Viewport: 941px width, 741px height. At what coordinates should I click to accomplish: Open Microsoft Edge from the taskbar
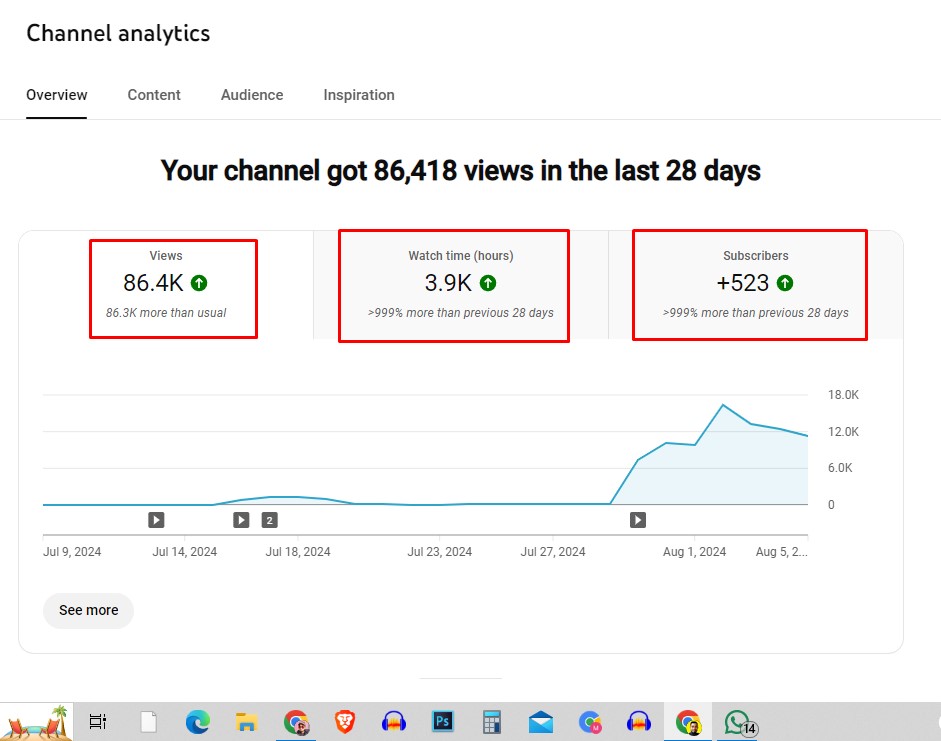(198, 722)
